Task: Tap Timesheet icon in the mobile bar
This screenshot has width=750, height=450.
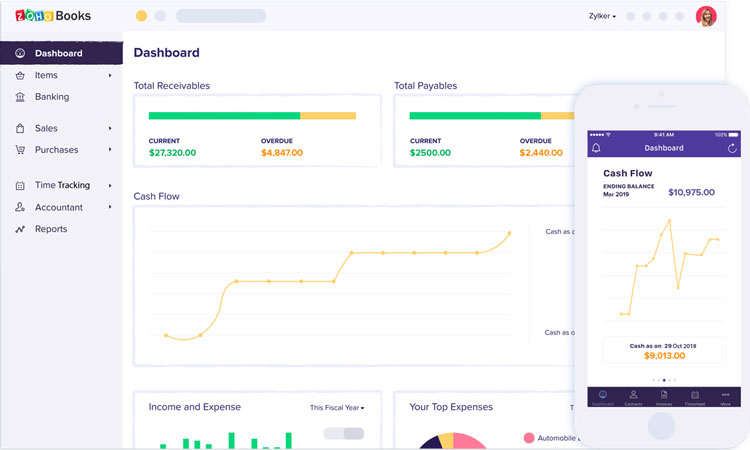Action: point(694,397)
